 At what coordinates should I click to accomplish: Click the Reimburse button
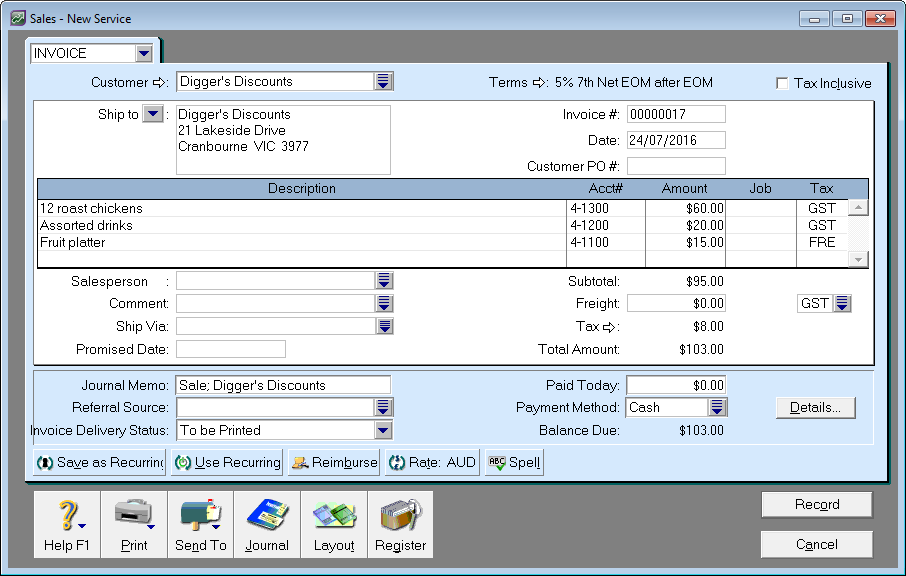pyautogui.click(x=334, y=463)
